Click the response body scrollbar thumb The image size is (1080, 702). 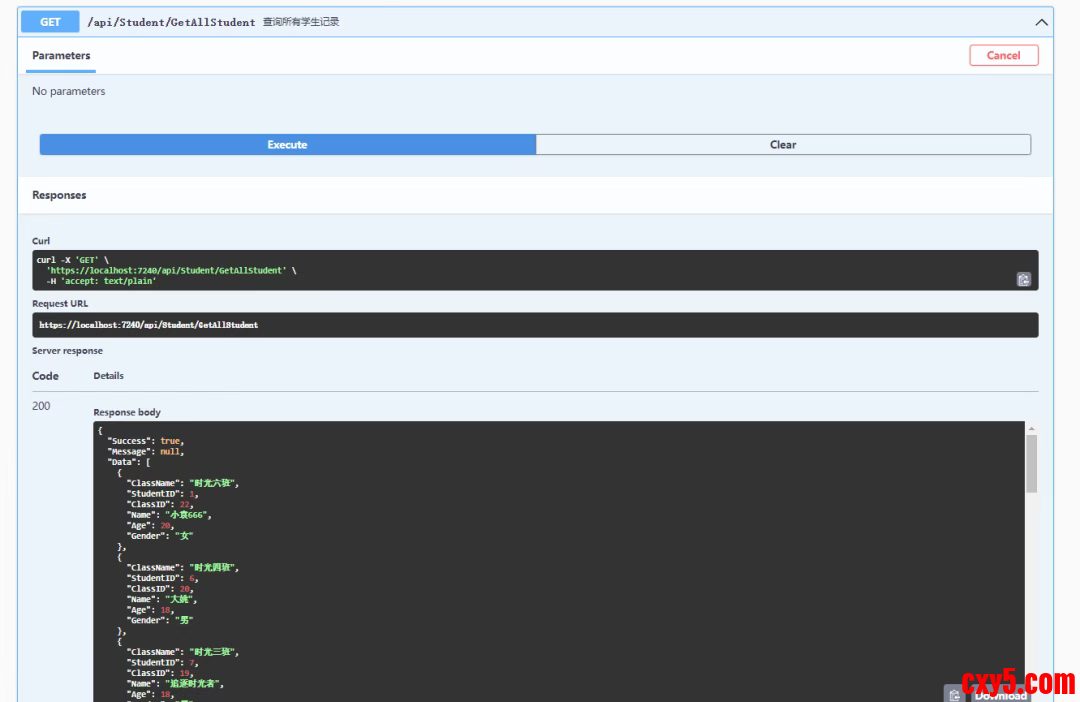click(1031, 463)
